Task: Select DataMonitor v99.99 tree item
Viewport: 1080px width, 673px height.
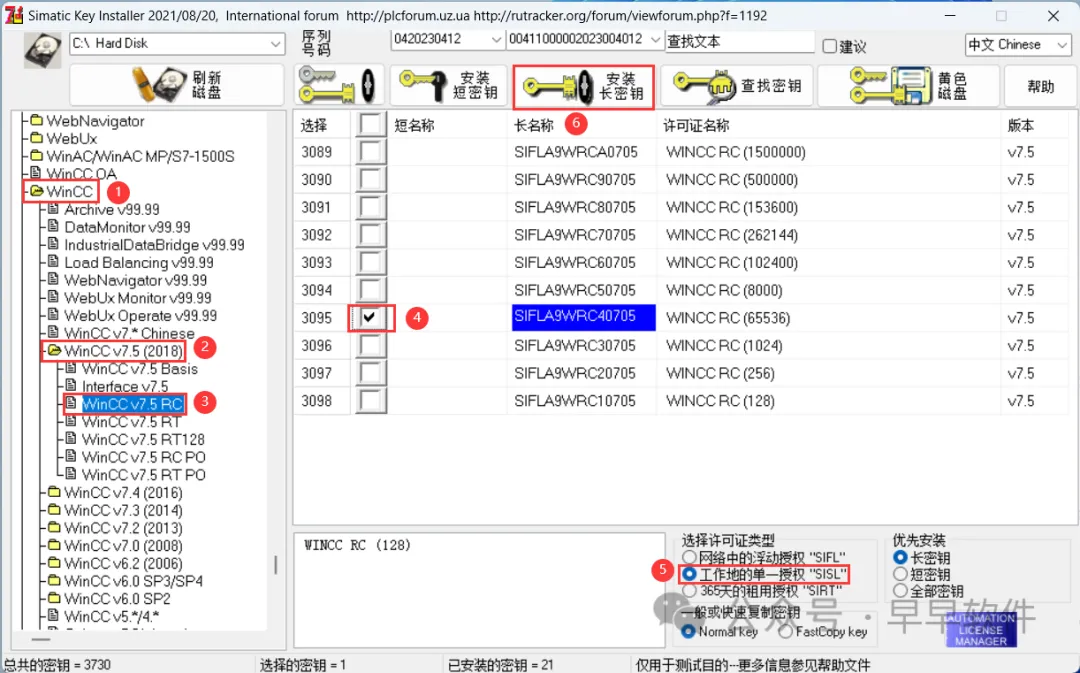Action: 127,227
